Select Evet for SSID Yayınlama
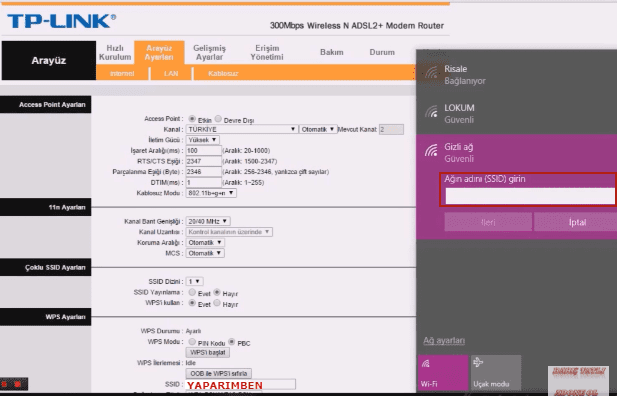This screenshot has width=617, height=396. click(x=192, y=292)
